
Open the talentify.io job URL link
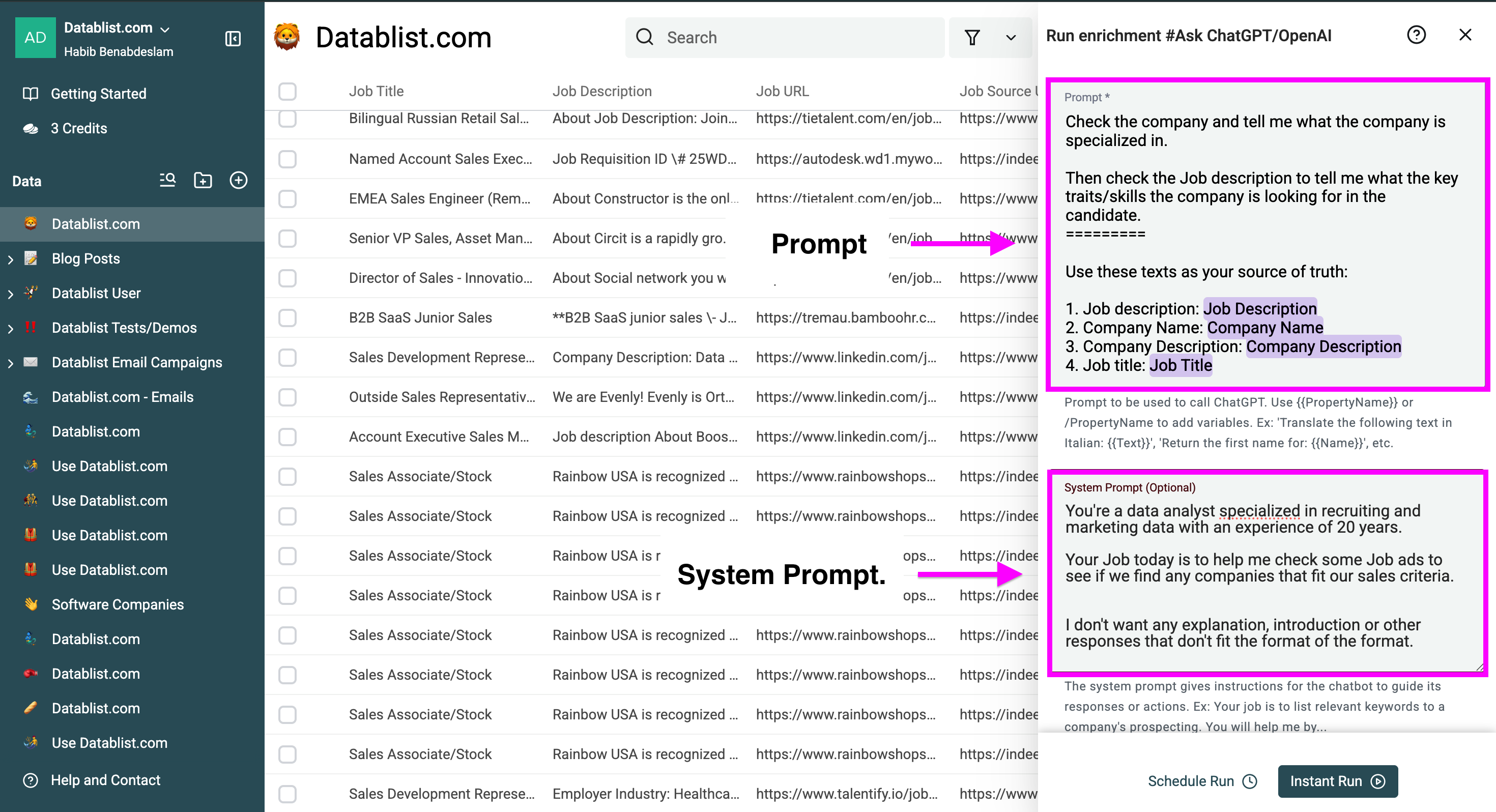[x=847, y=793]
